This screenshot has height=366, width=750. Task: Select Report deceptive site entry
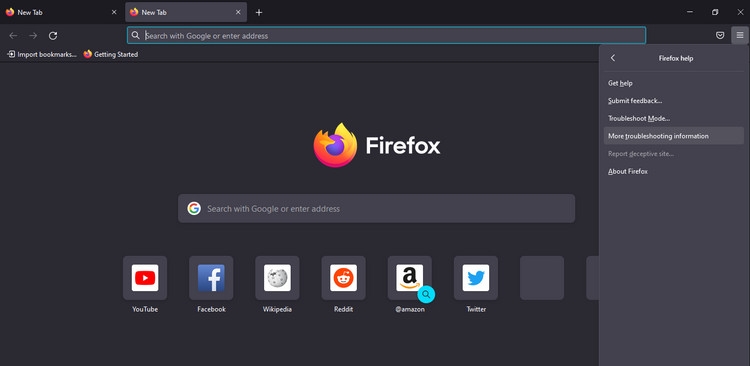click(x=674, y=154)
